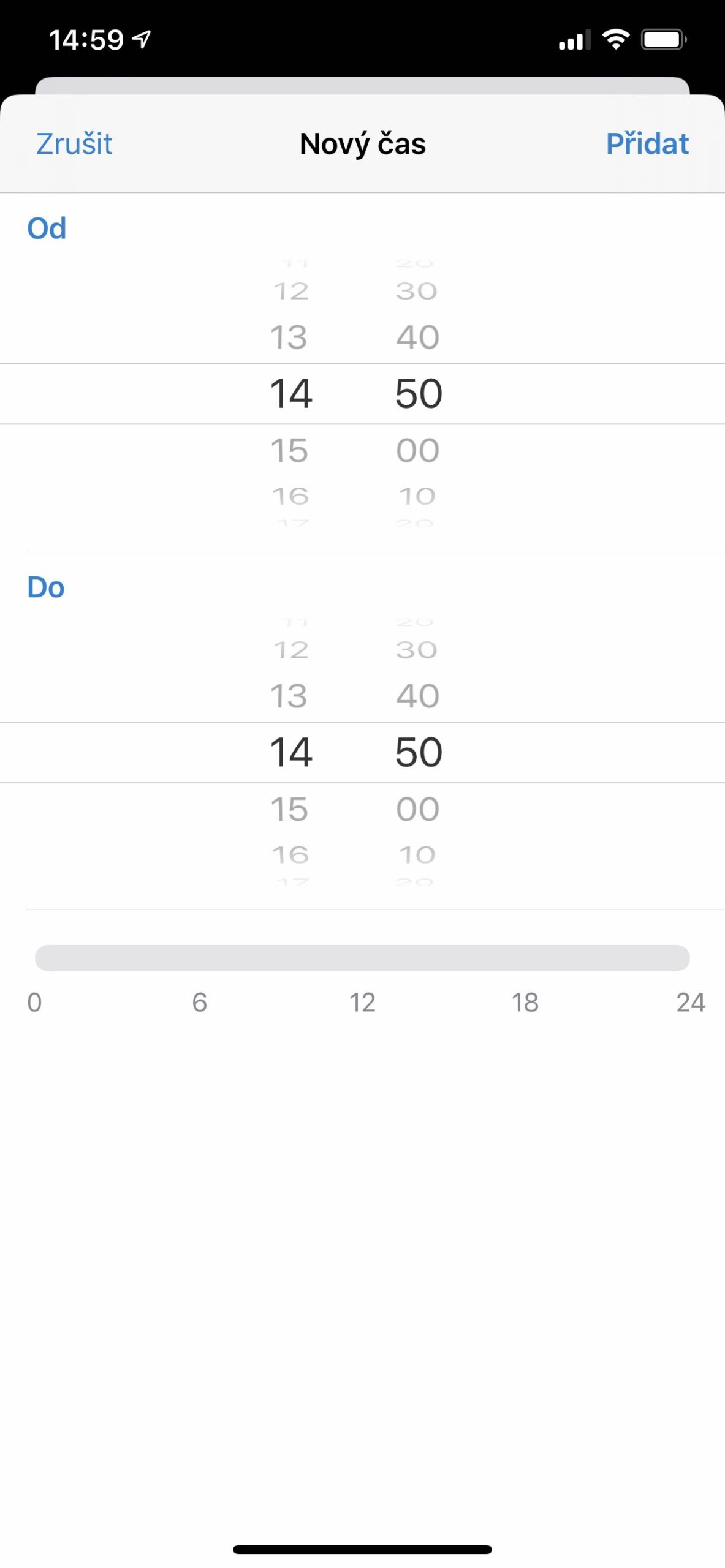Tap the Wi-Fi icon in status bar
Viewport: 725px width, 1568px height.
coord(615,40)
